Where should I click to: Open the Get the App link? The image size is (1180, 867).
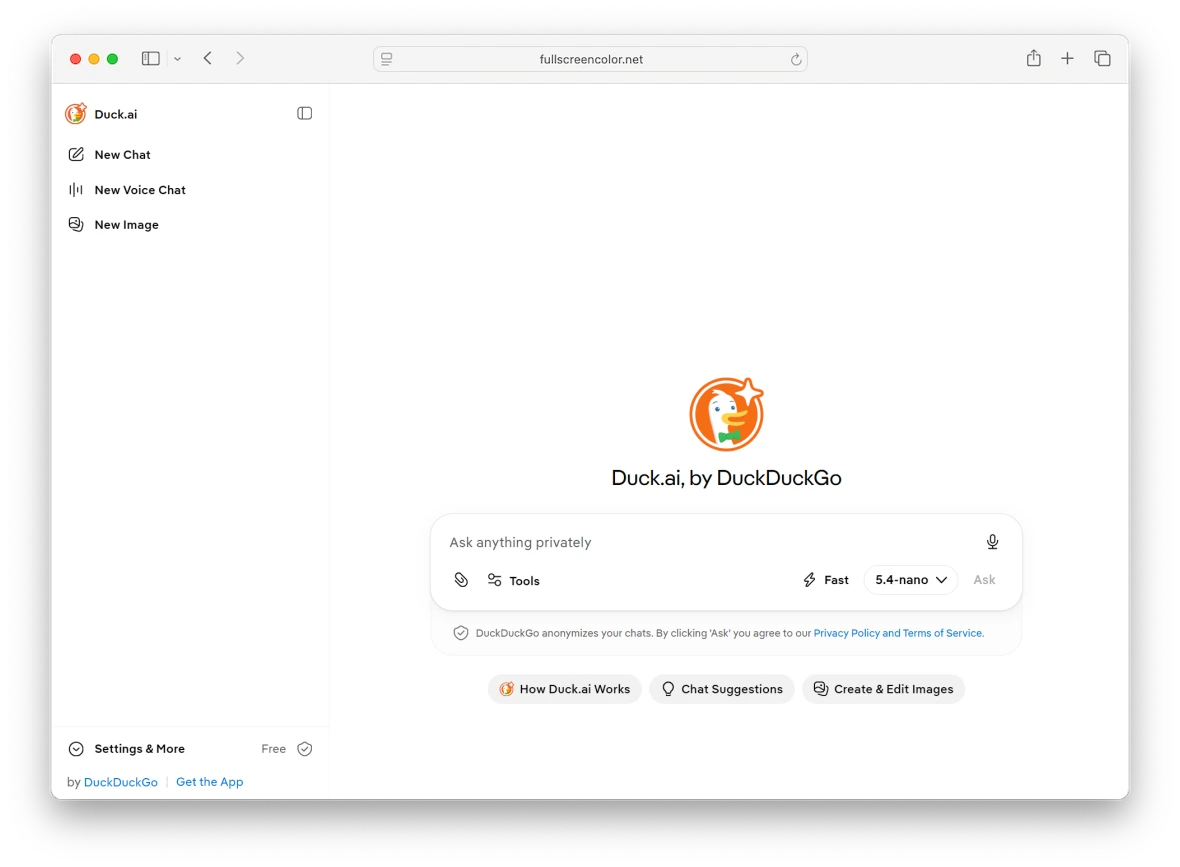tap(209, 782)
